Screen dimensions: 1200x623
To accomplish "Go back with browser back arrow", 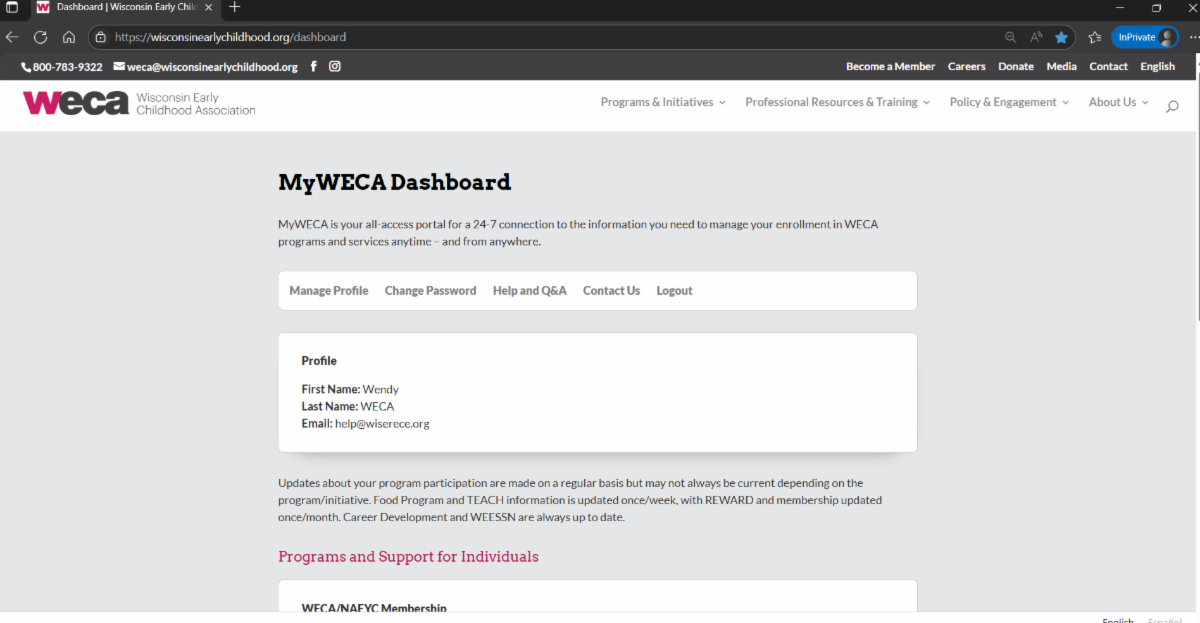I will pos(12,37).
